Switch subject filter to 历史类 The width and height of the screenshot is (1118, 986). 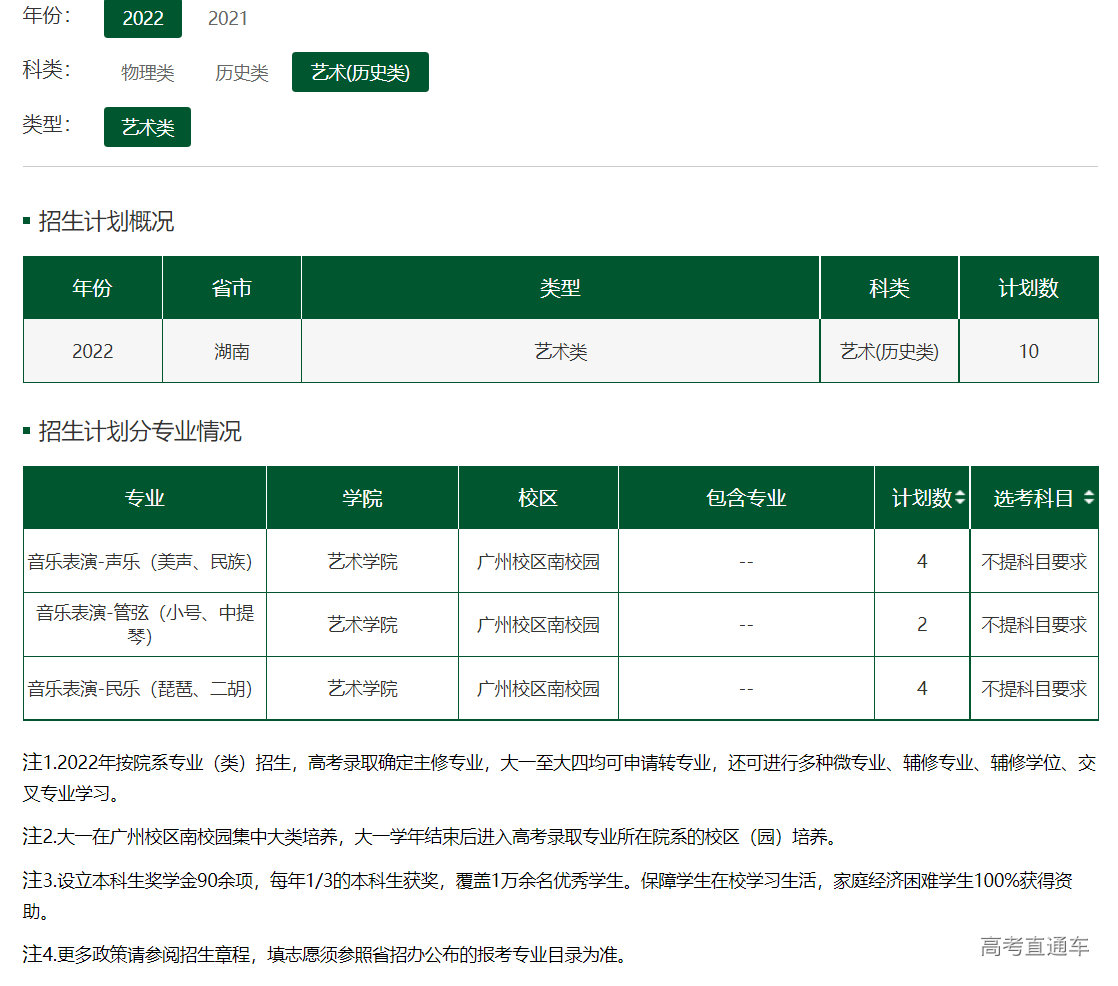point(240,72)
